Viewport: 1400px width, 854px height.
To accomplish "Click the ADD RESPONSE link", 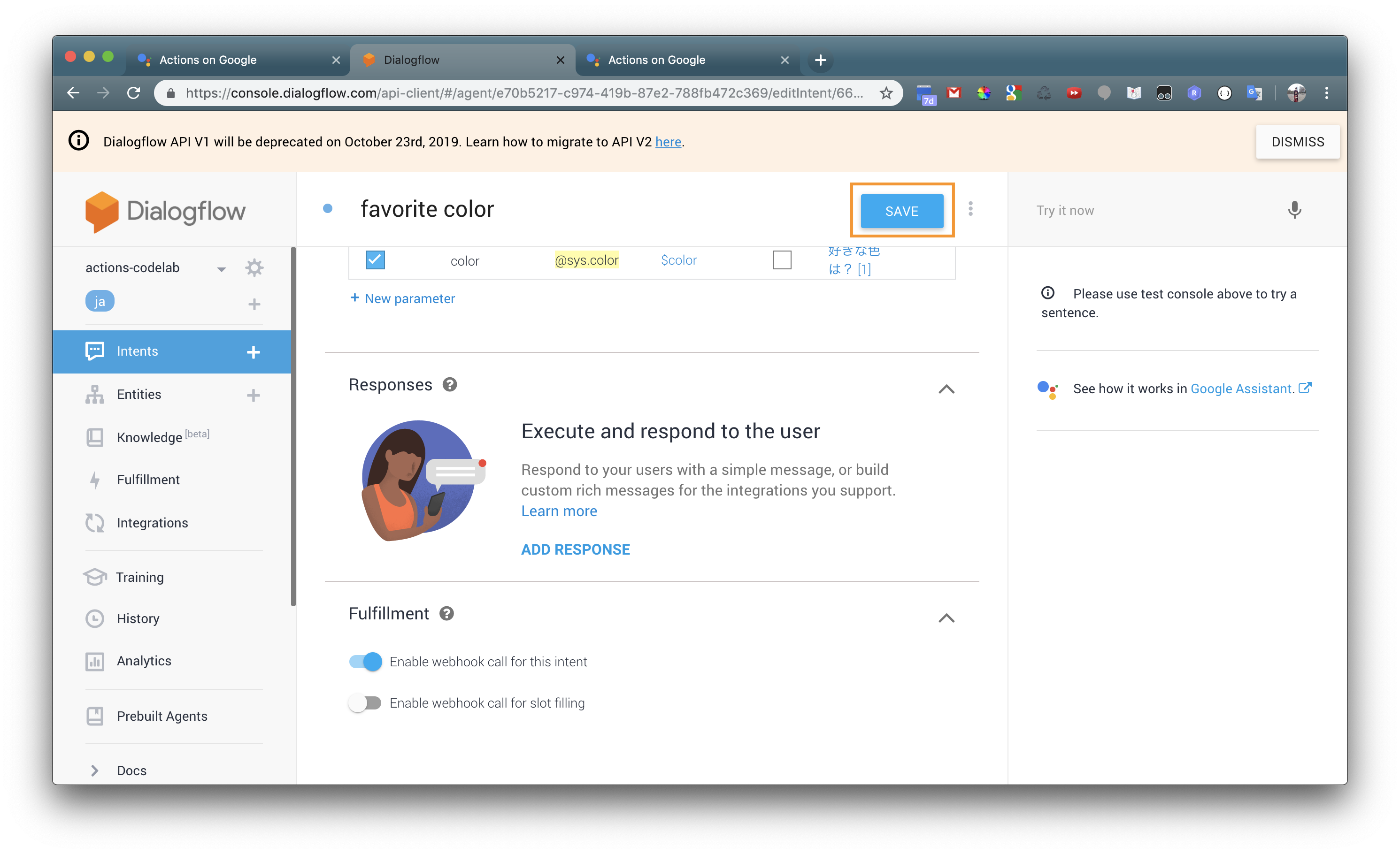I will click(x=575, y=549).
